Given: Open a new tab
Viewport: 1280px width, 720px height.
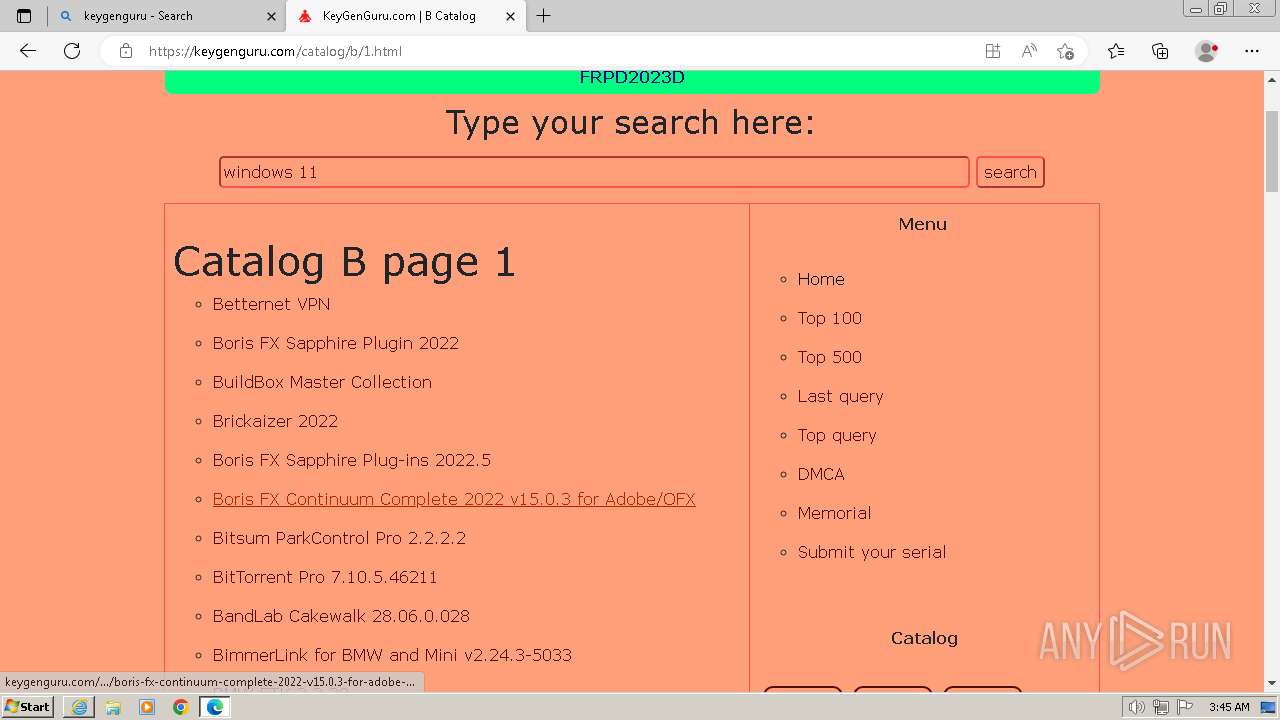Looking at the screenshot, I should tap(543, 16).
